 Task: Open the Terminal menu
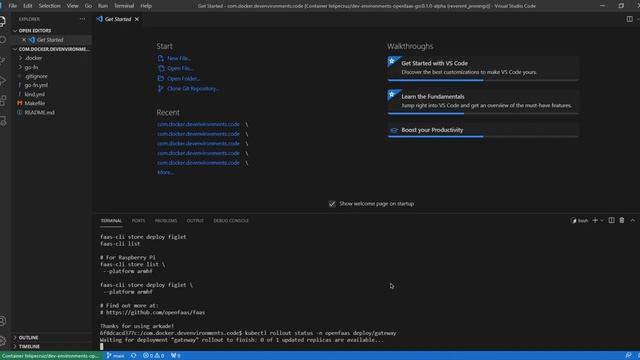coord(124,6)
